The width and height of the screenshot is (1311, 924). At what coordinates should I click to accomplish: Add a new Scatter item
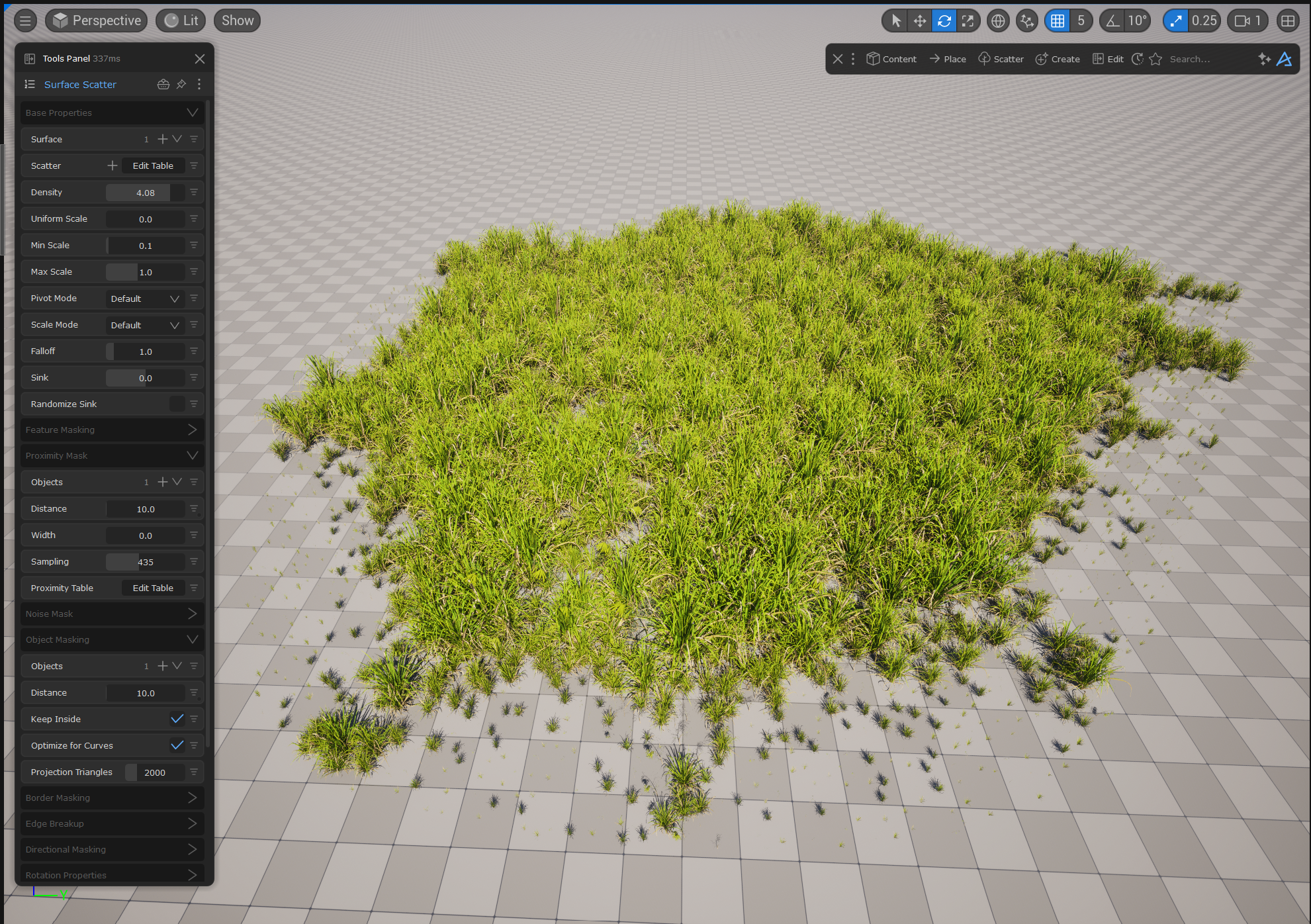coord(113,165)
